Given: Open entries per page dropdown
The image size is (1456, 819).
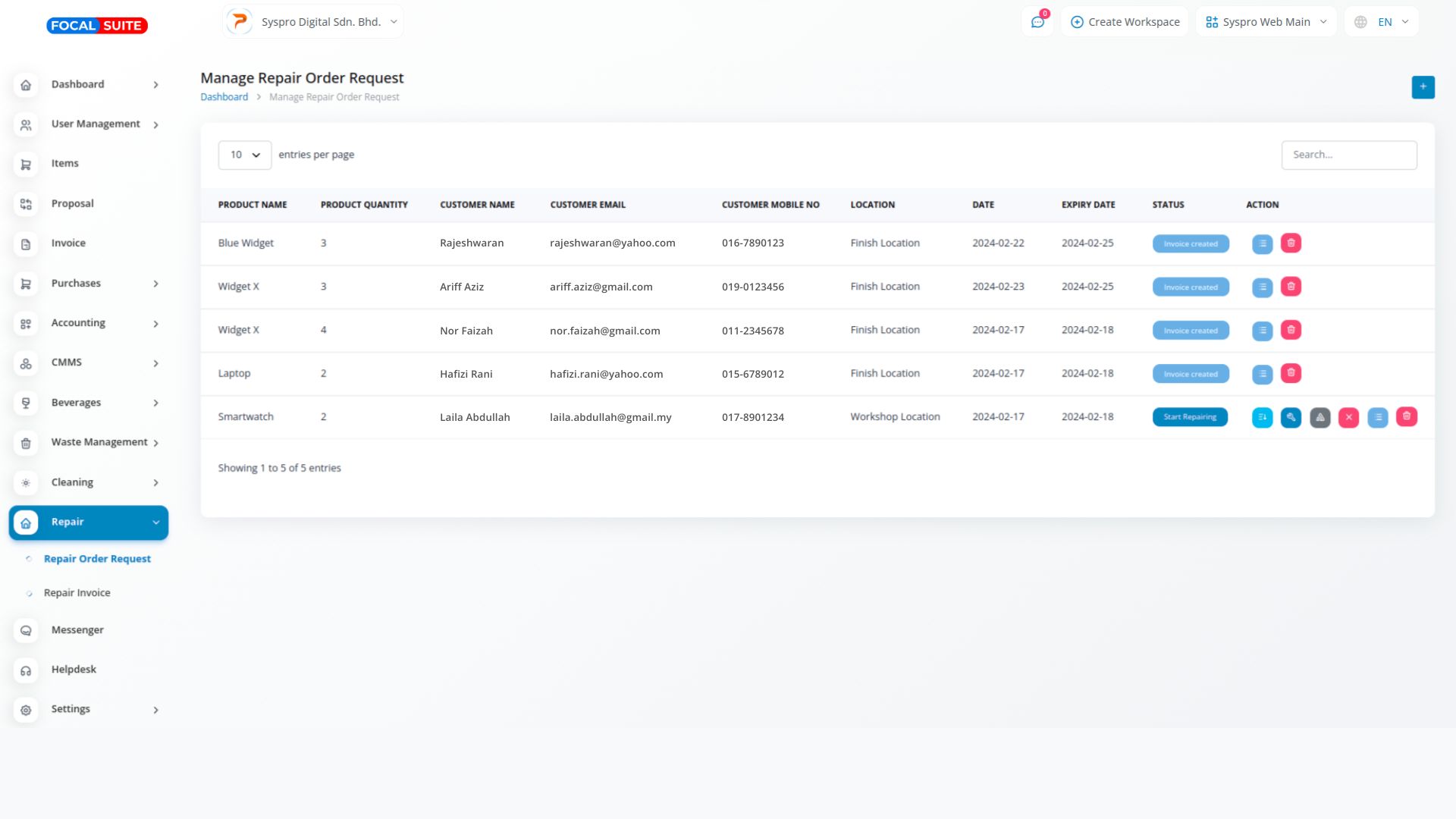Looking at the screenshot, I should point(244,155).
